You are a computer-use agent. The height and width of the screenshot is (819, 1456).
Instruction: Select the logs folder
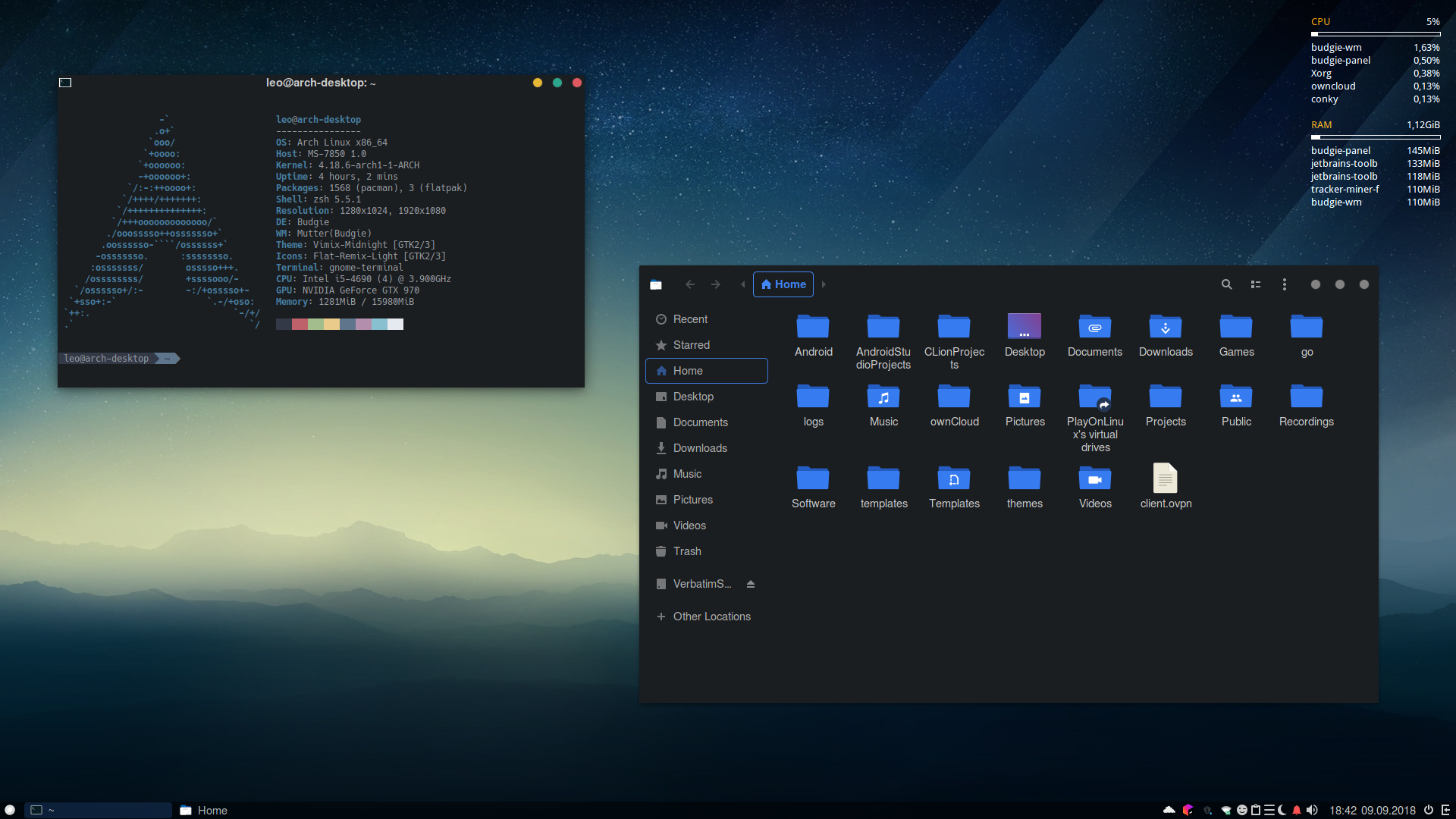[813, 405]
